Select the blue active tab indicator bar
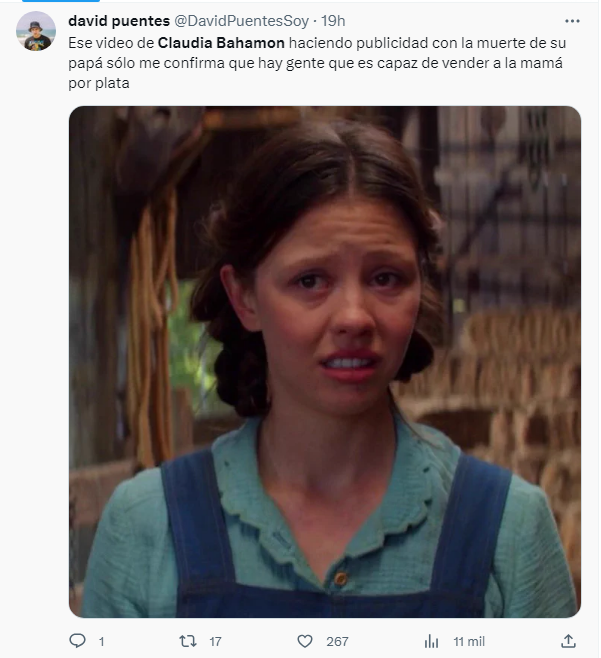The image size is (601, 658). pyautogui.click(x=61, y=1)
